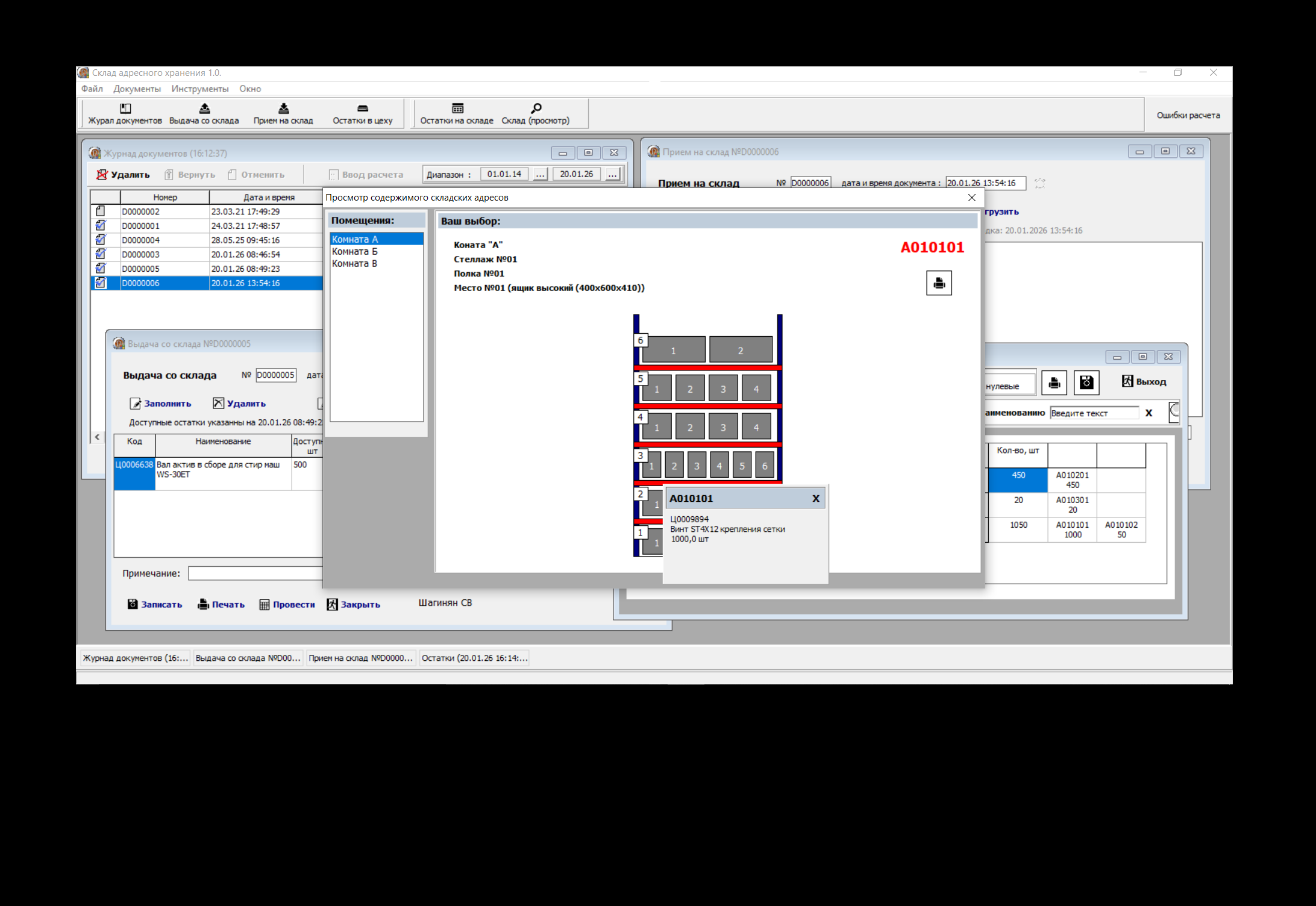Click the Ц0006638 code cell

pos(134,476)
